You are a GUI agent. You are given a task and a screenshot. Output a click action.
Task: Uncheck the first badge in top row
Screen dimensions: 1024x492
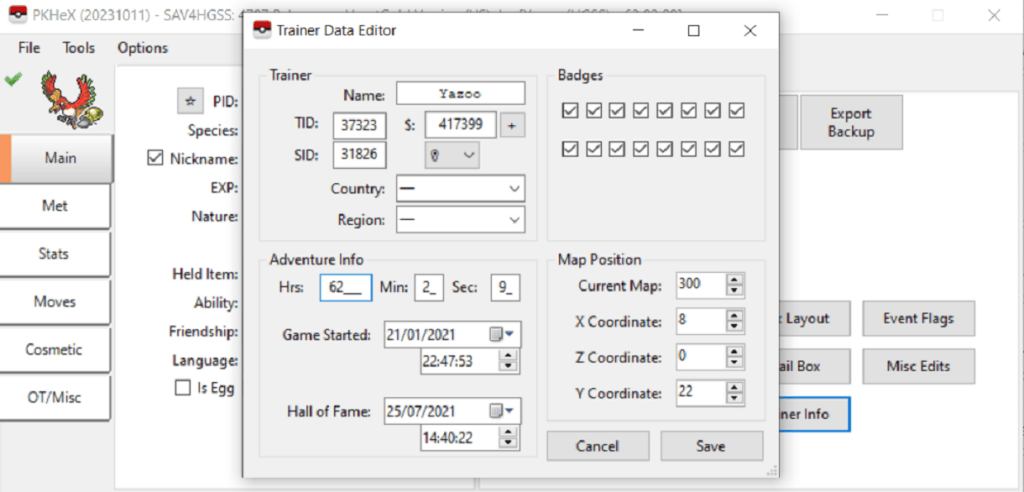tap(570, 110)
